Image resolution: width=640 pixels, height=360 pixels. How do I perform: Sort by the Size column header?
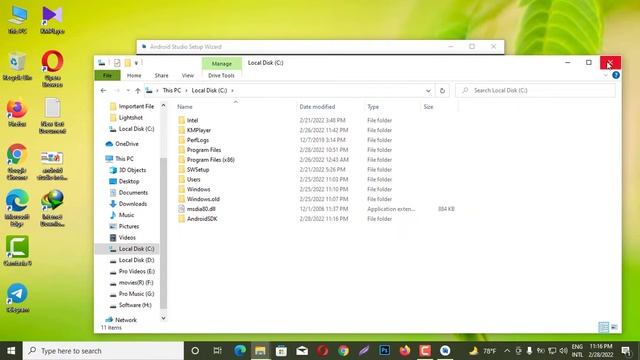point(428,107)
